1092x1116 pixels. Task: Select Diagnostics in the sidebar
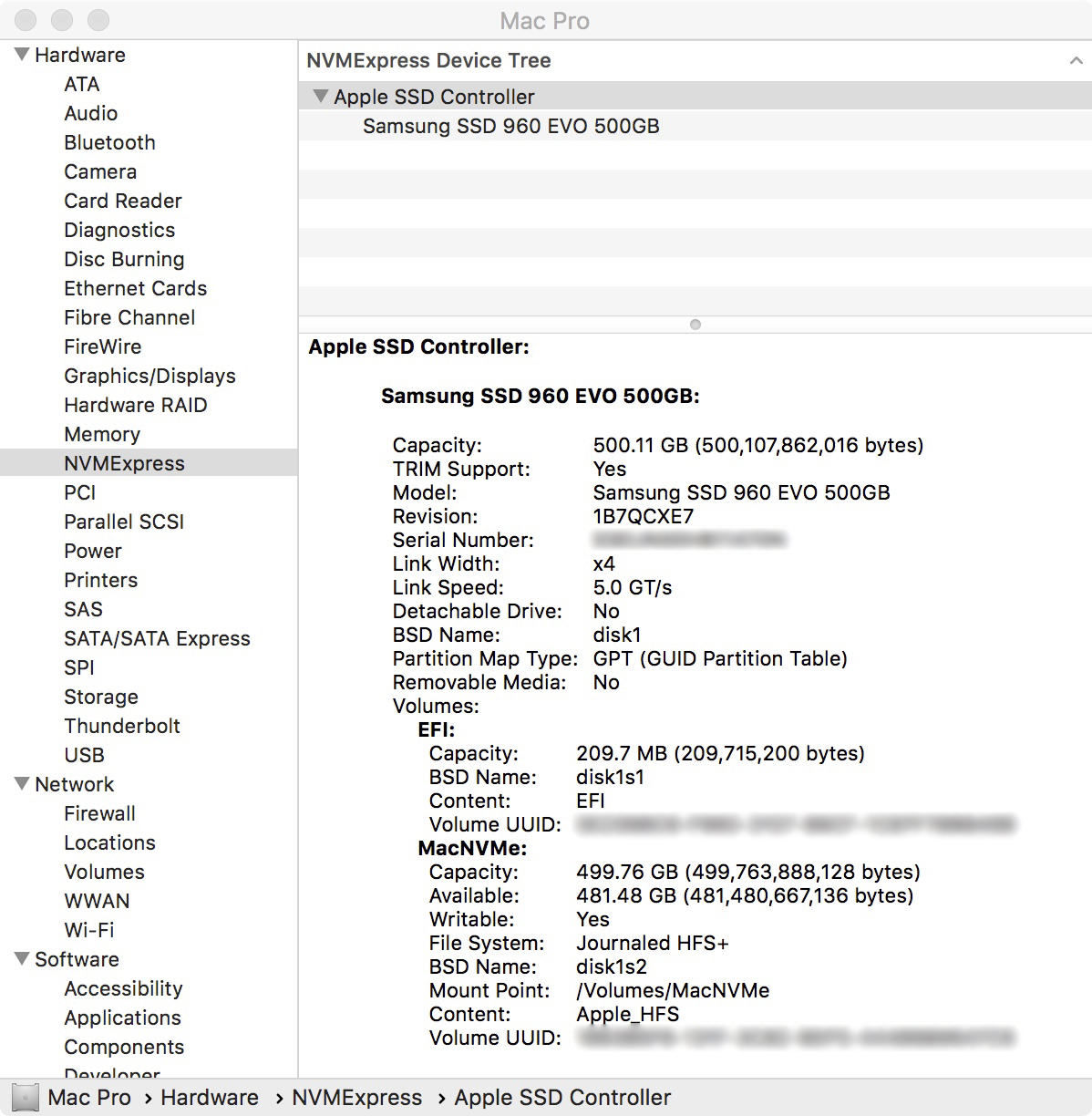pyautogui.click(x=119, y=230)
